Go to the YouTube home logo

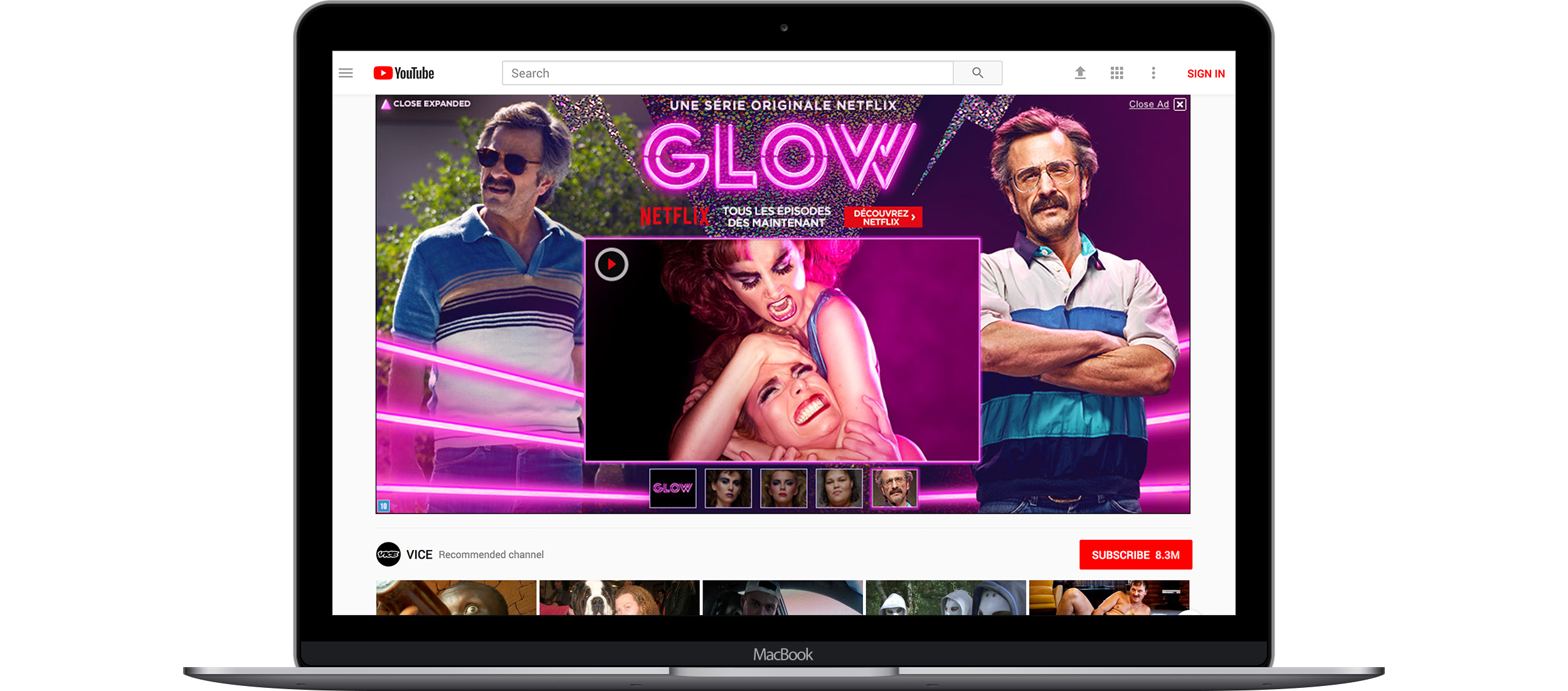point(404,73)
